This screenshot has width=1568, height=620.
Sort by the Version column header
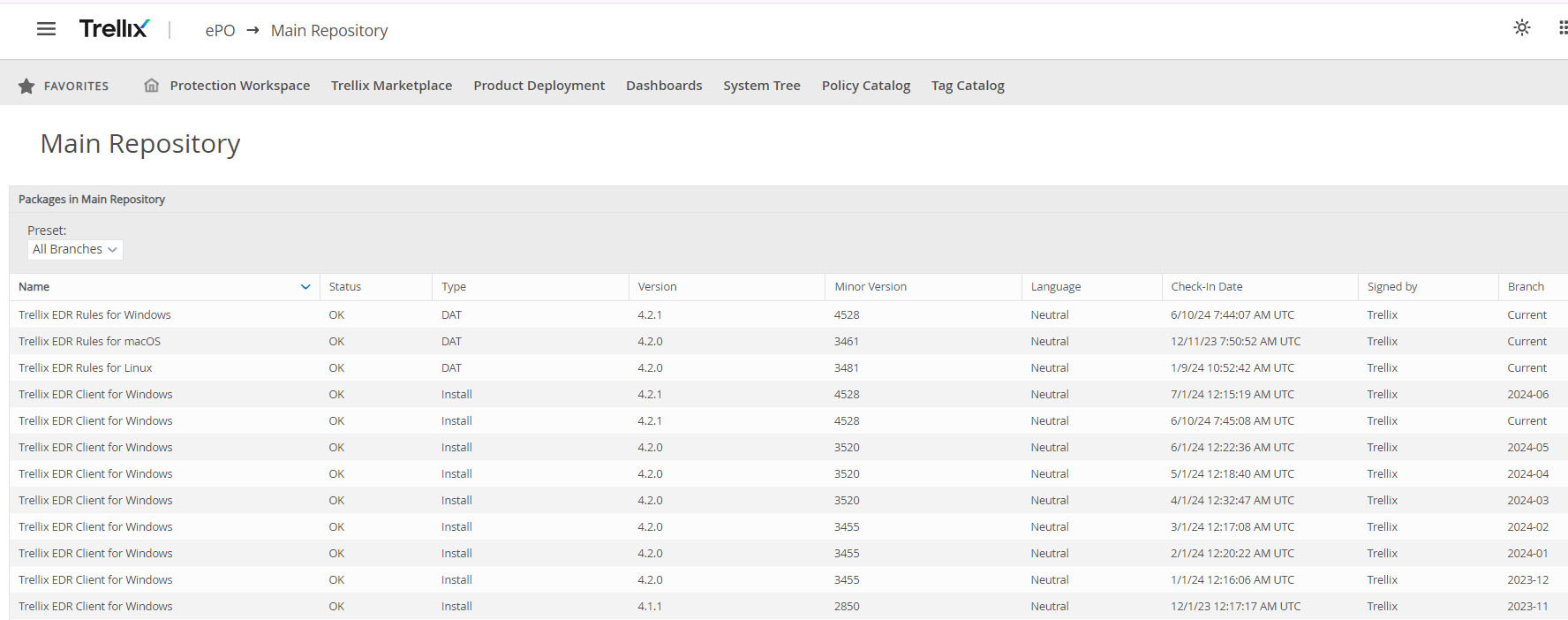pos(658,287)
